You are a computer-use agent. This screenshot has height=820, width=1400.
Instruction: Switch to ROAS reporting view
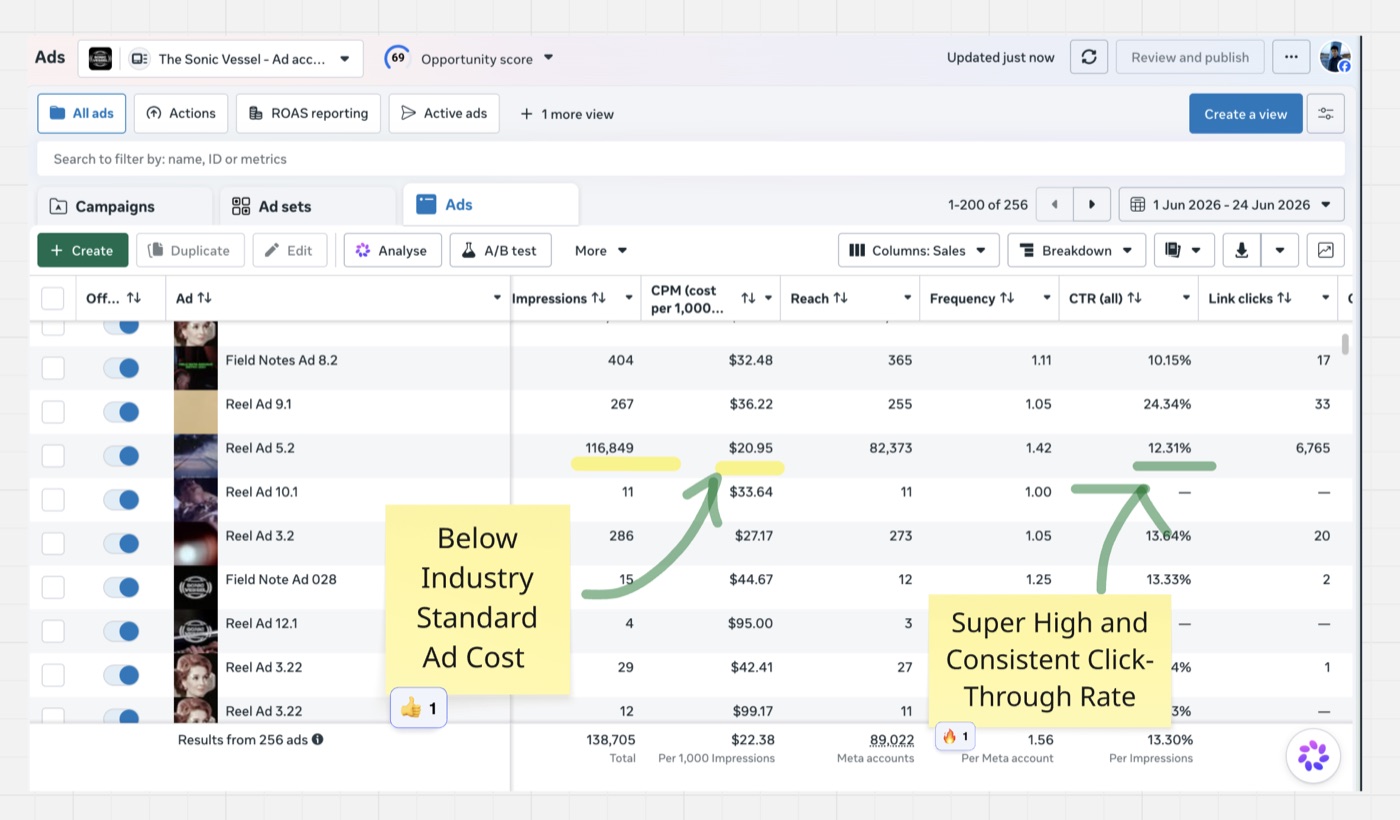click(x=308, y=113)
